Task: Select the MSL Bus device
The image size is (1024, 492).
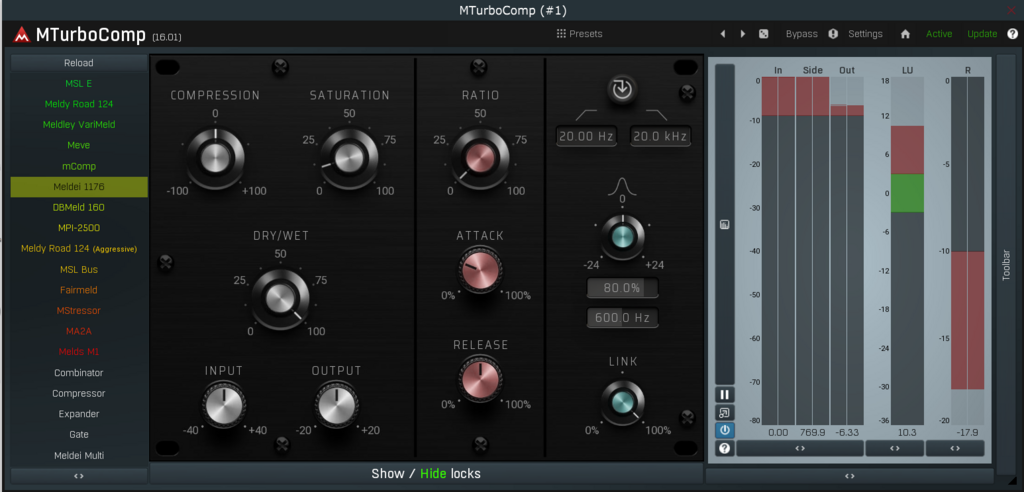Action: pos(78,269)
